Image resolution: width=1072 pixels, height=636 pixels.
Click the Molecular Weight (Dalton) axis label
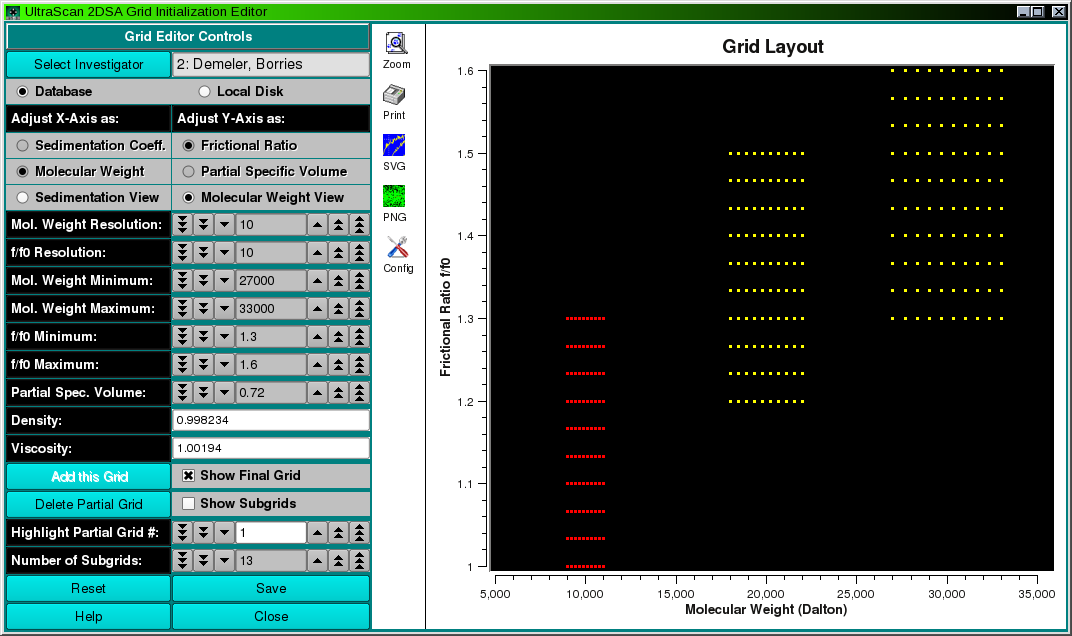coord(766,609)
